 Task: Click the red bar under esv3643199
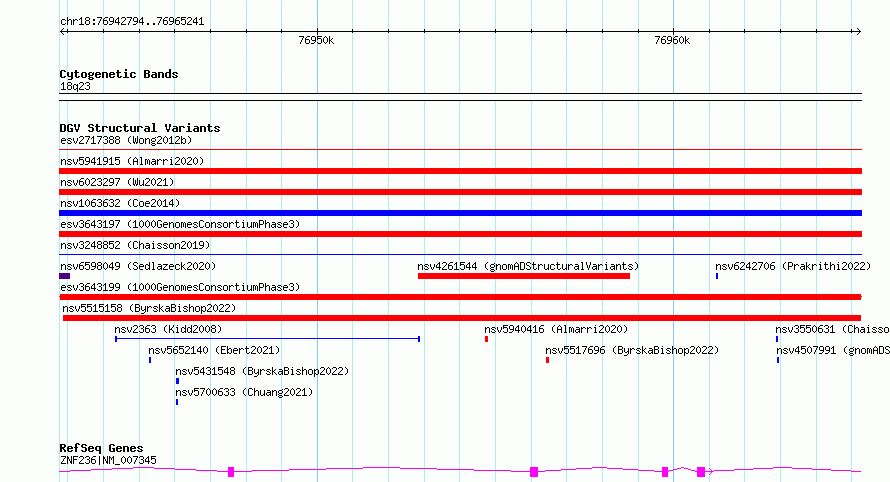460,297
